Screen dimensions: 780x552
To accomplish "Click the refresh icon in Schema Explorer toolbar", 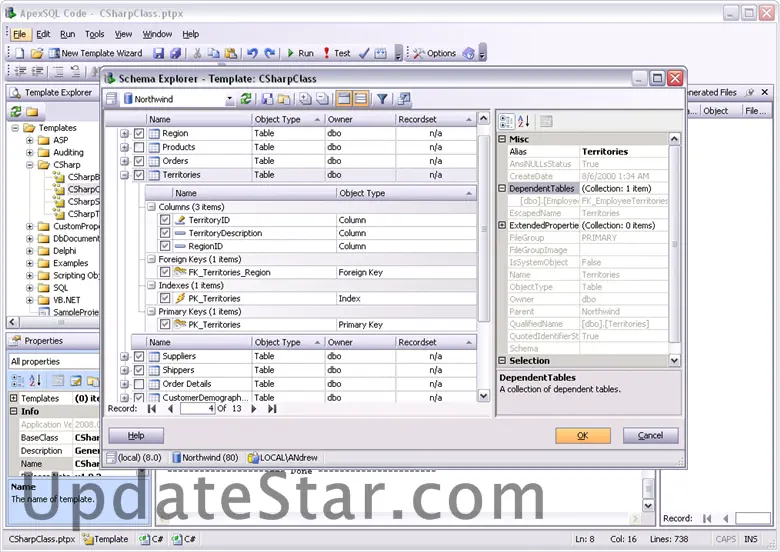I will click(x=246, y=99).
